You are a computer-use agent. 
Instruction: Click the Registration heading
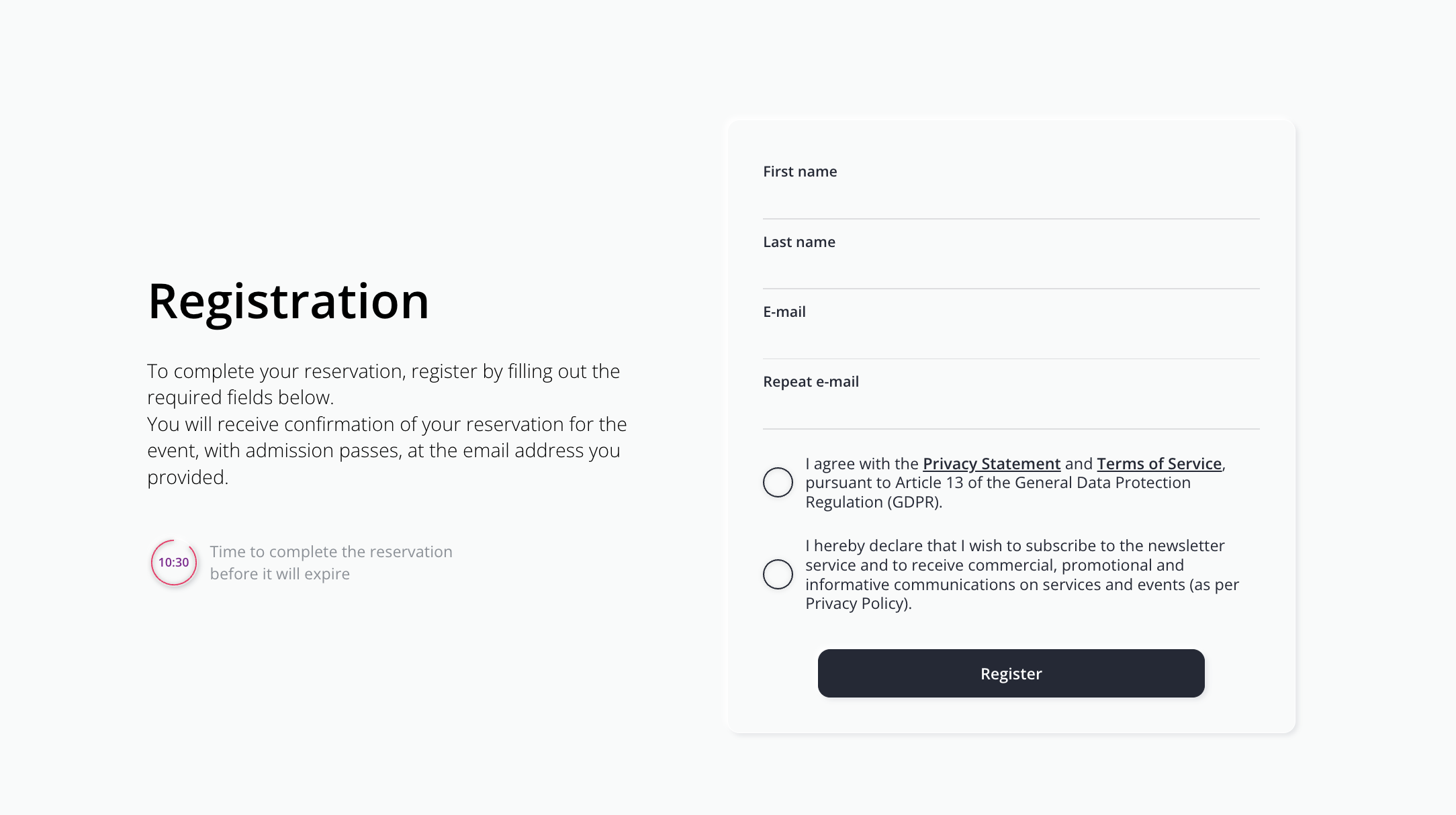[x=288, y=301]
